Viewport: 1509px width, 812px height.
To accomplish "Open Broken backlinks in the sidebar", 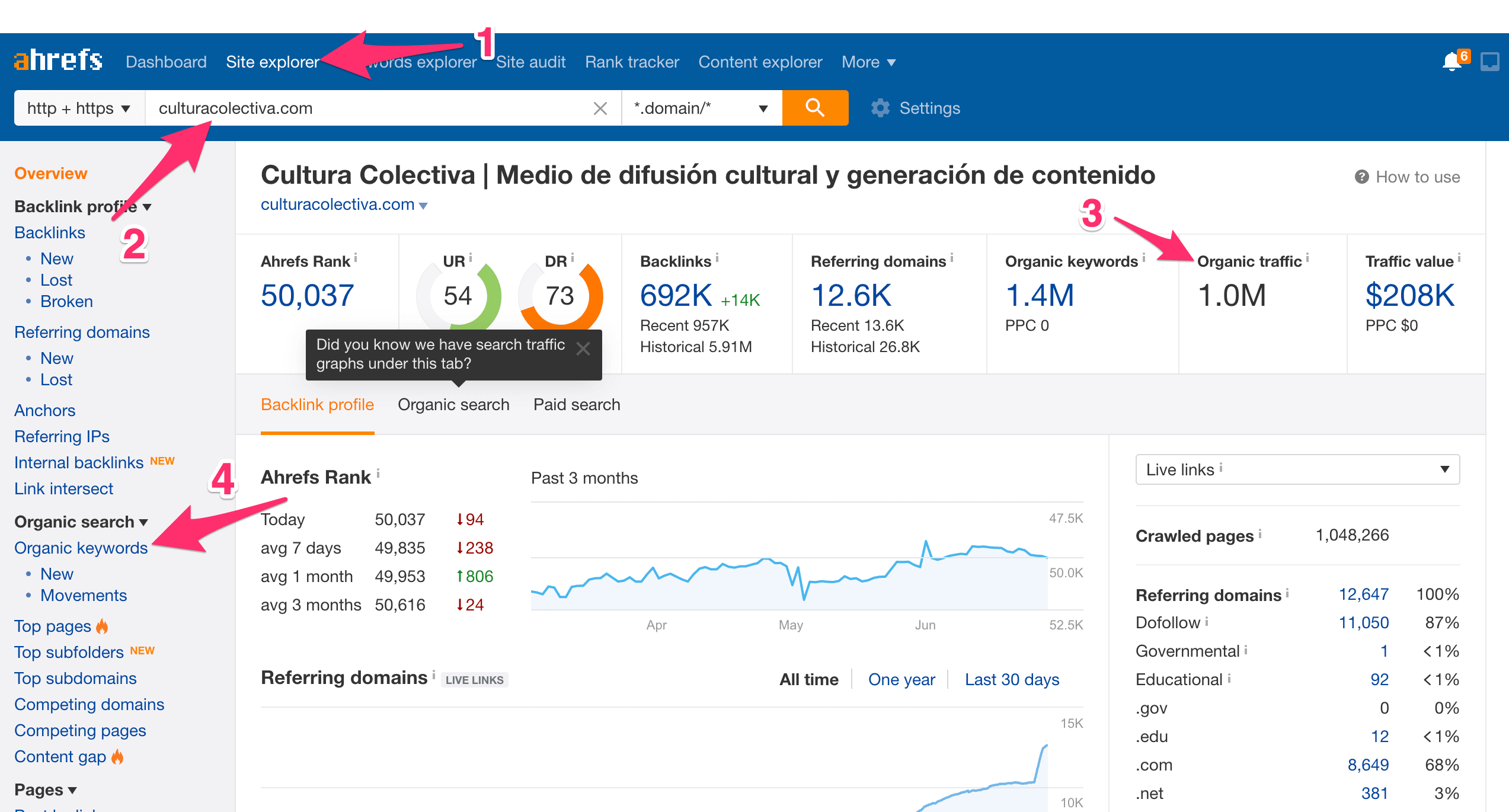I will (x=66, y=301).
